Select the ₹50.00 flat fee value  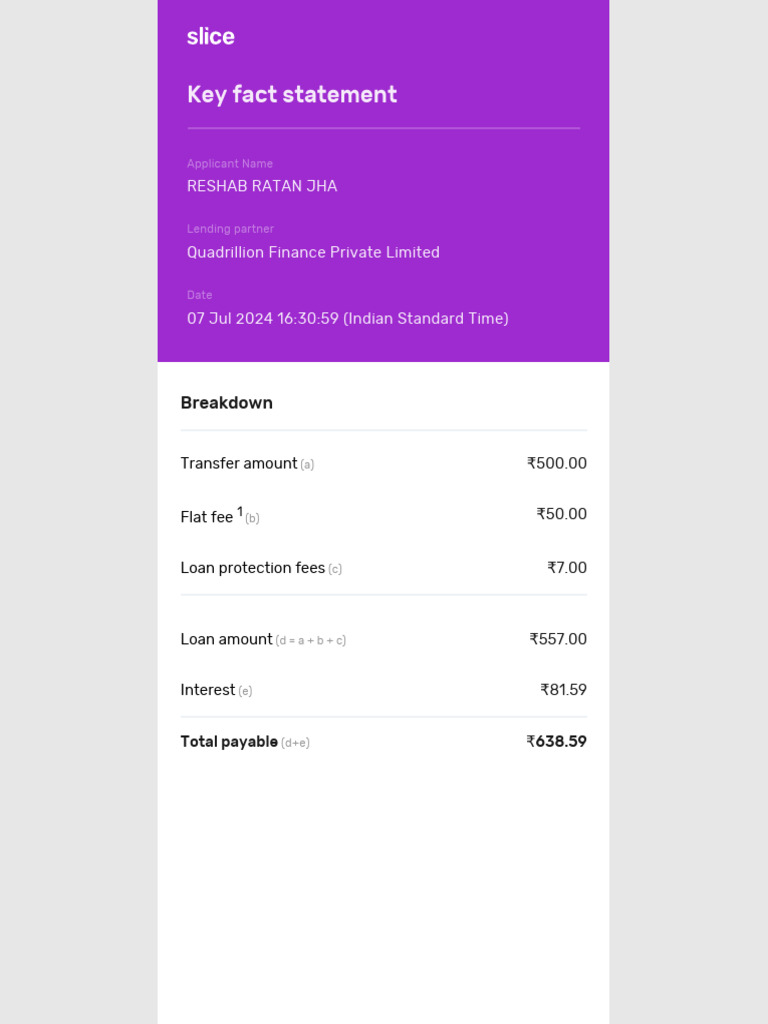(x=561, y=514)
